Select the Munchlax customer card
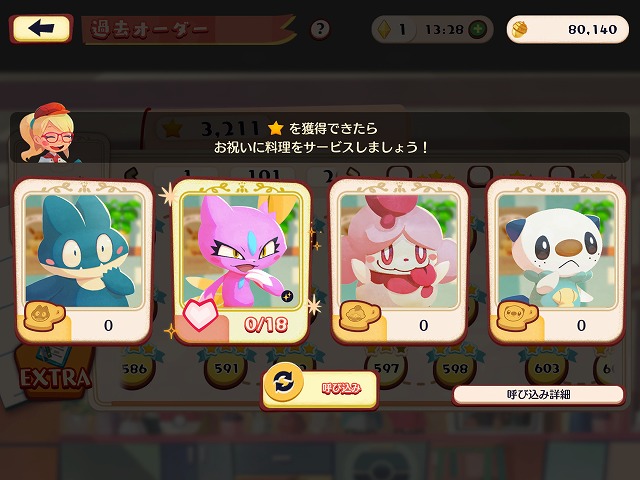Screen dimensions: 640x480 point(84,261)
